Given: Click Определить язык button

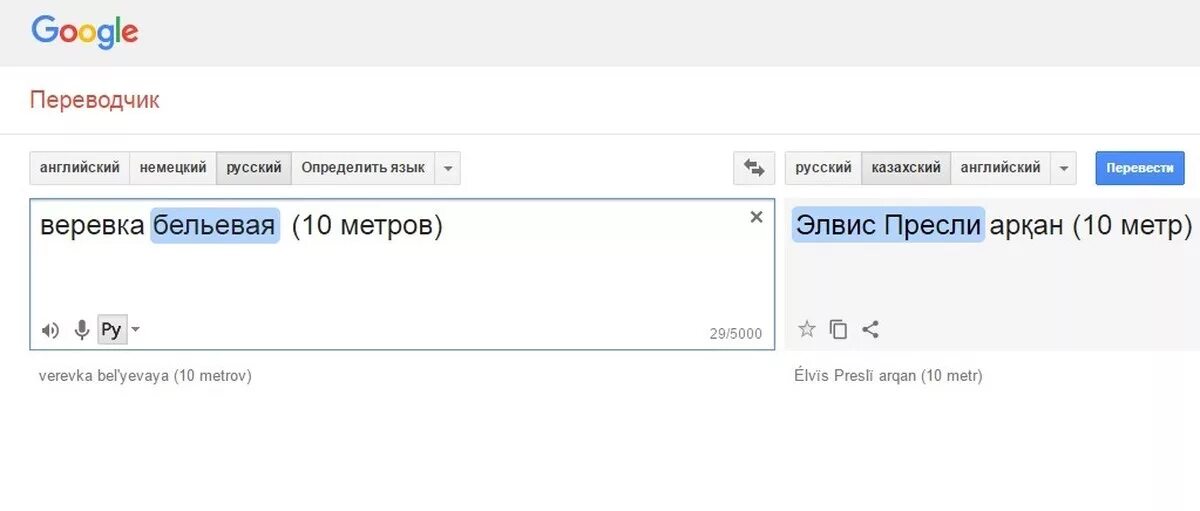Looking at the screenshot, I should coord(363,168).
